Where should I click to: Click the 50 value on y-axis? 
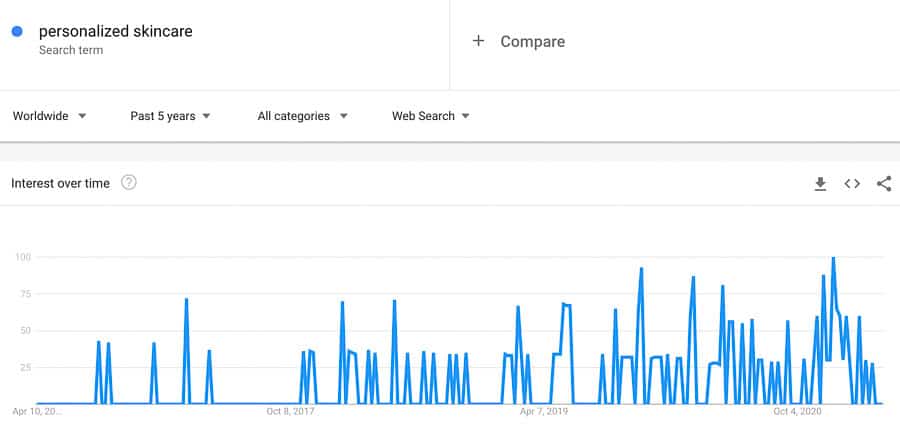coord(23,331)
